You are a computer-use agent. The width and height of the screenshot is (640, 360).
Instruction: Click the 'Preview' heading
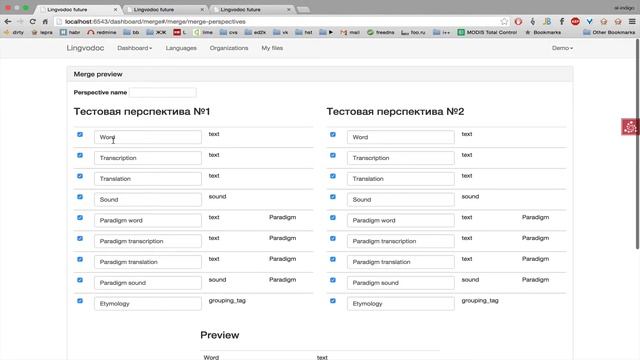tap(220, 335)
